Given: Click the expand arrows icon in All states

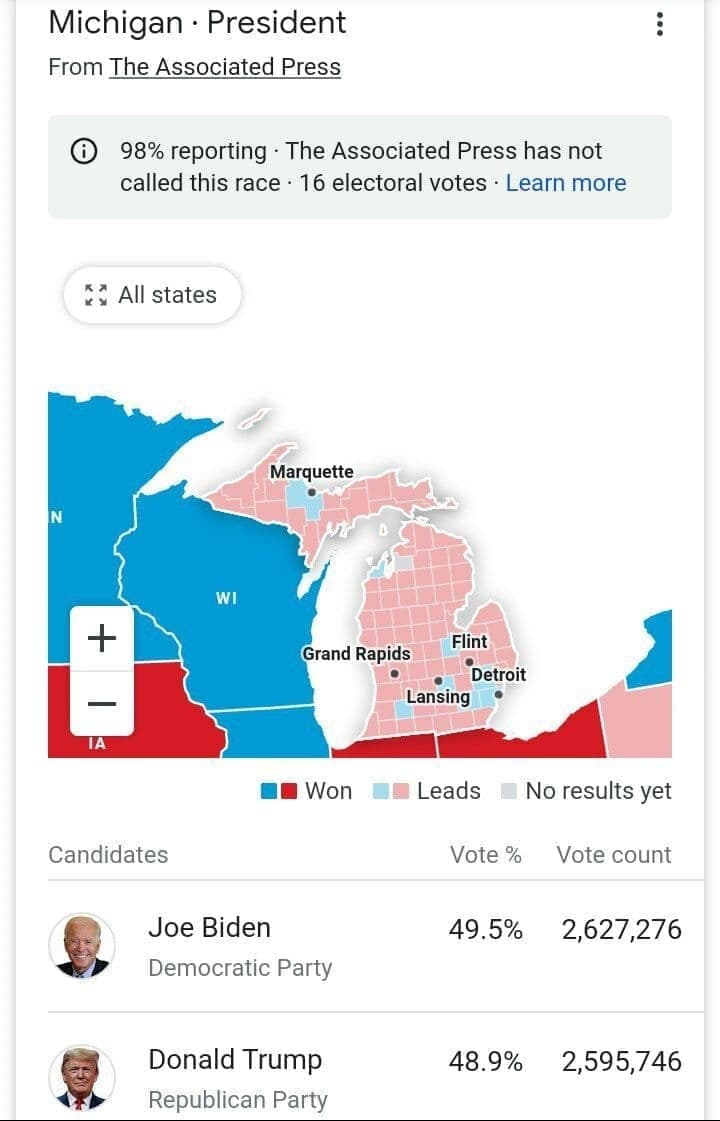Looking at the screenshot, I should 95,295.
